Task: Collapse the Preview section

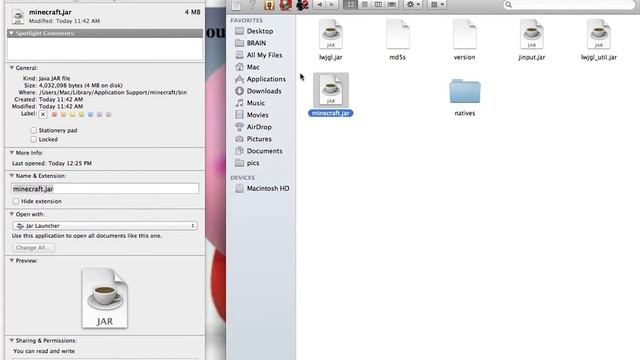Action: click(x=11, y=260)
